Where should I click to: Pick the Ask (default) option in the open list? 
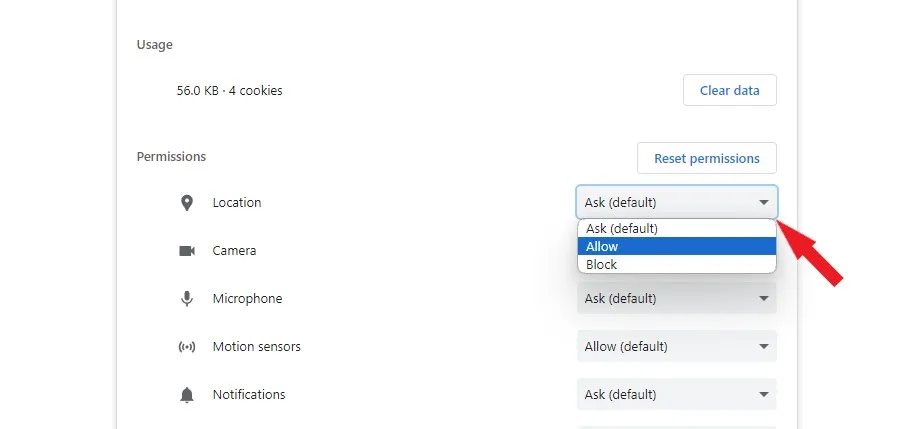pyautogui.click(x=676, y=228)
